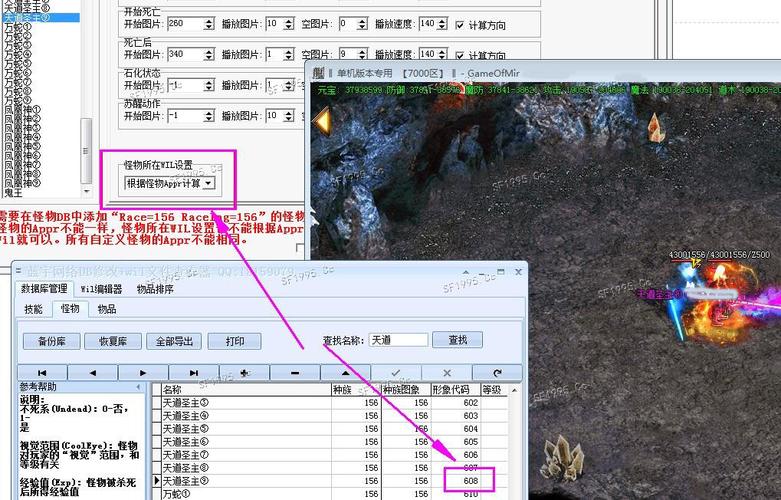The height and width of the screenshot is (500, 781).
Task: Click the 种族 column header
Action: [x=356, y=389]
